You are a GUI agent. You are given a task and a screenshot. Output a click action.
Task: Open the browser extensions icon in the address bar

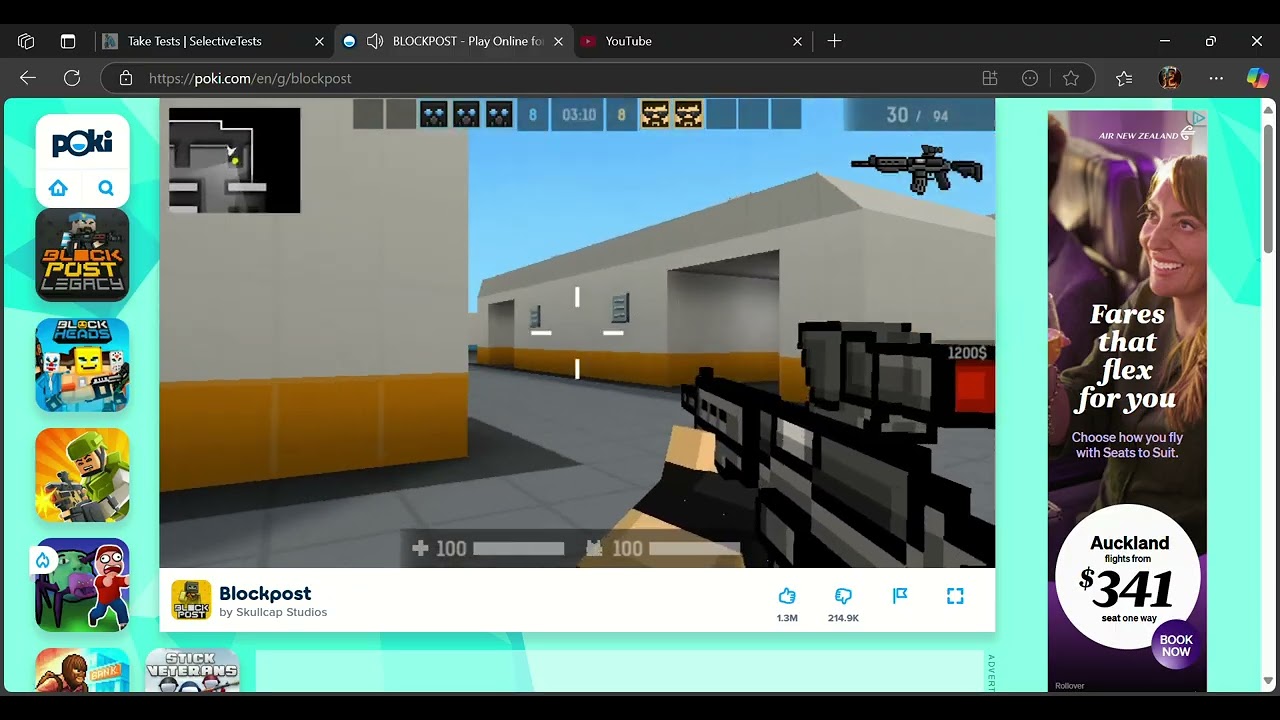click(x=990, y=78)
